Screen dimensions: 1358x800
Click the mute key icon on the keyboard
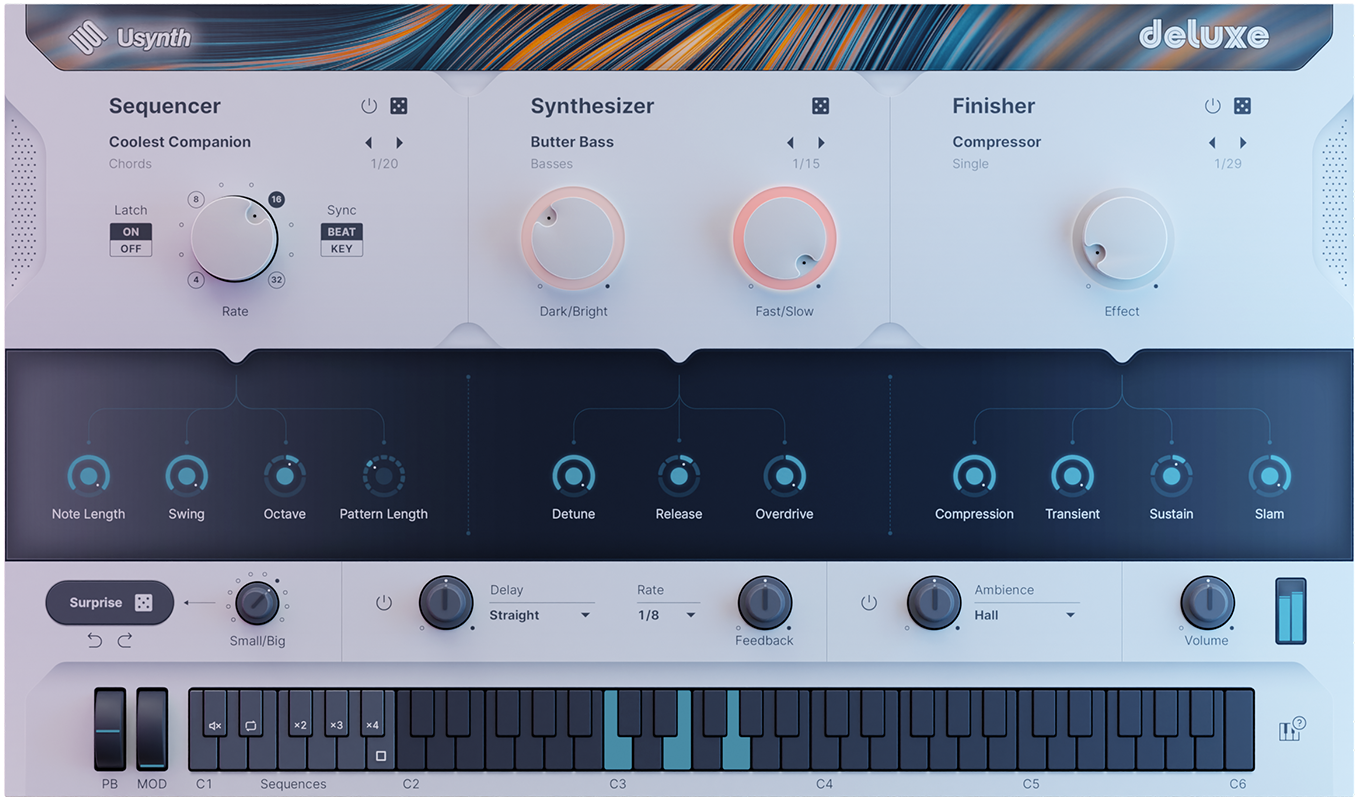(x=213, y=724)
